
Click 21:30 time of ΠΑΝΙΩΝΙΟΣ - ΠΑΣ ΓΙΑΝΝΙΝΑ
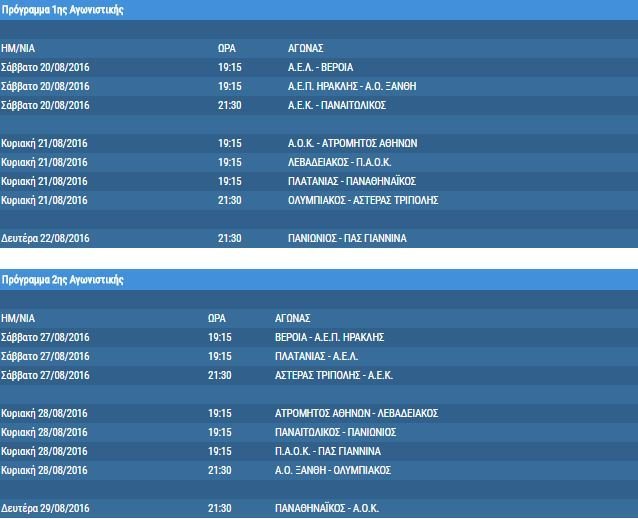pyautogui.click(x=229, y=238)
